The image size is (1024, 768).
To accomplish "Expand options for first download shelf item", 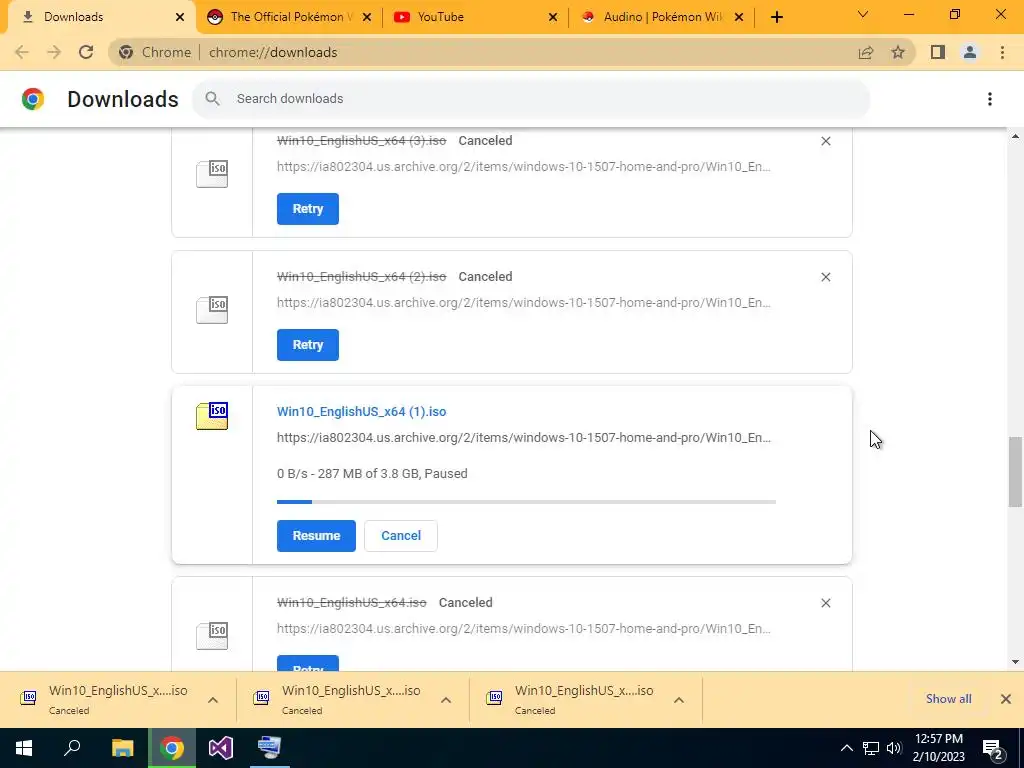I will pyautogui.click(x=213, y=700).
